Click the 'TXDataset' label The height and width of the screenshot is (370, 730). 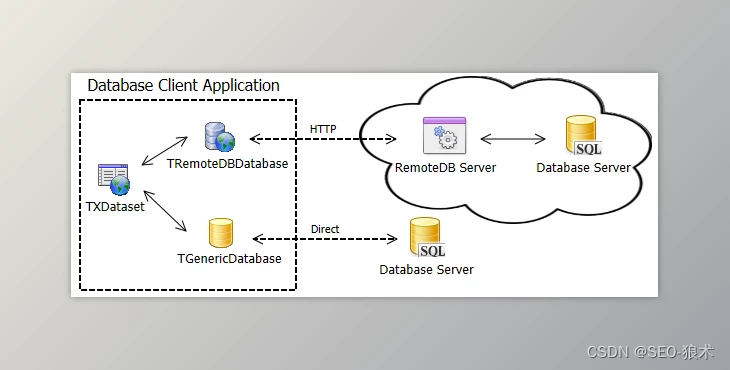click(115, 207)
